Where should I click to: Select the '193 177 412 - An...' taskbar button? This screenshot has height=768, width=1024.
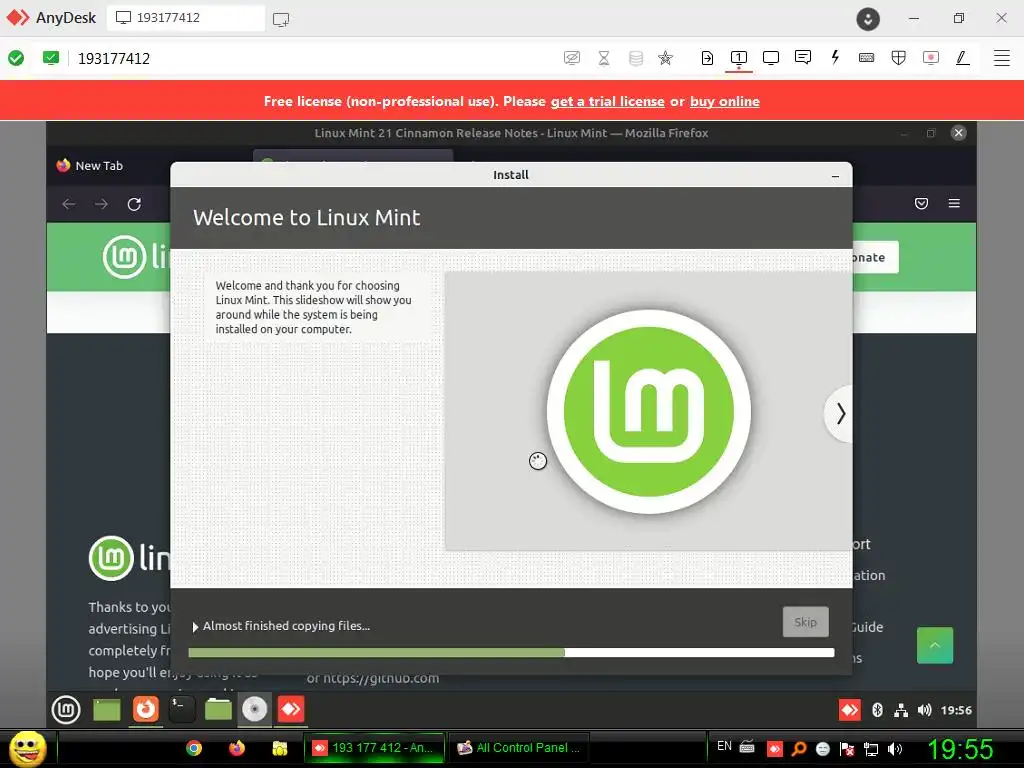[x=374, y=748]
